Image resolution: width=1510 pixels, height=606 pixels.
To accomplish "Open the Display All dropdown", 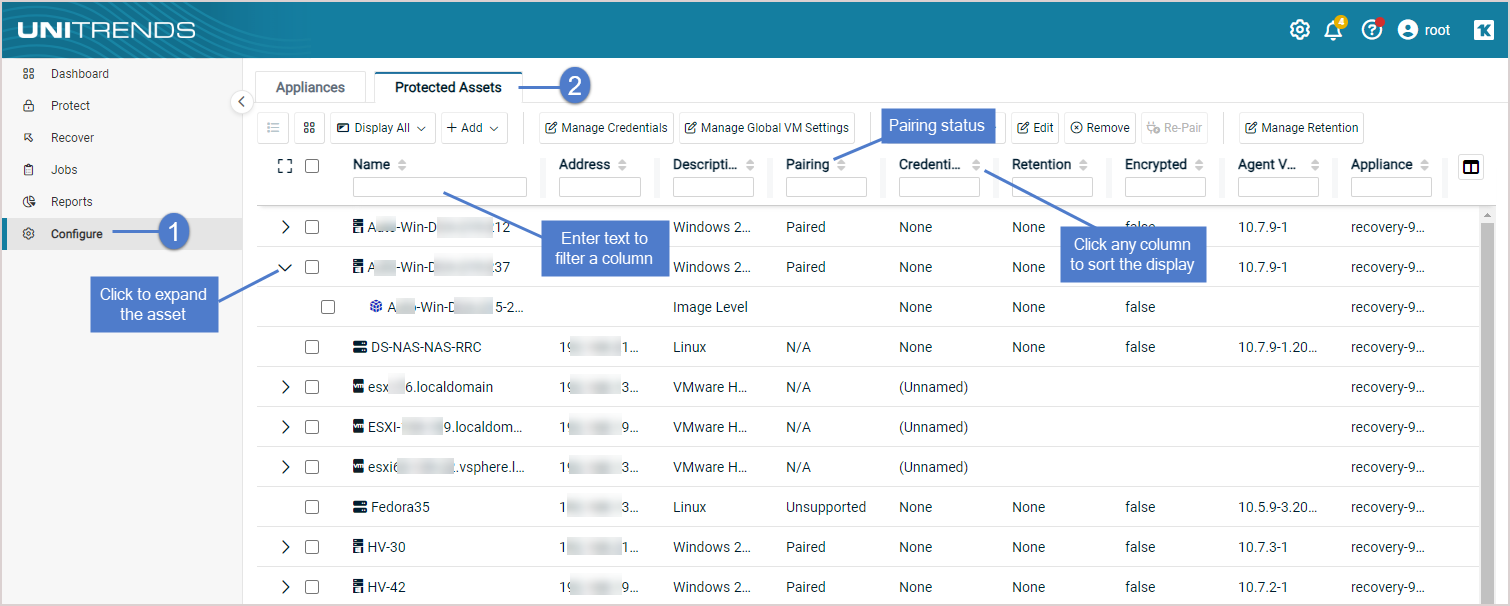I will (x=383, y=128).
